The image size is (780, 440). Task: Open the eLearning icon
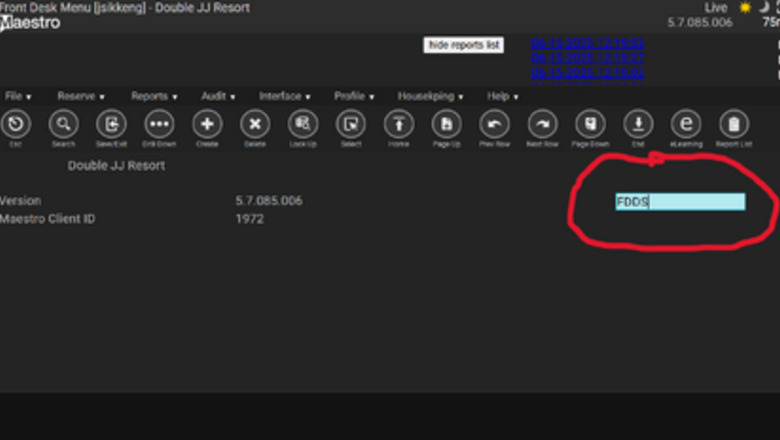tap(686, 124)
